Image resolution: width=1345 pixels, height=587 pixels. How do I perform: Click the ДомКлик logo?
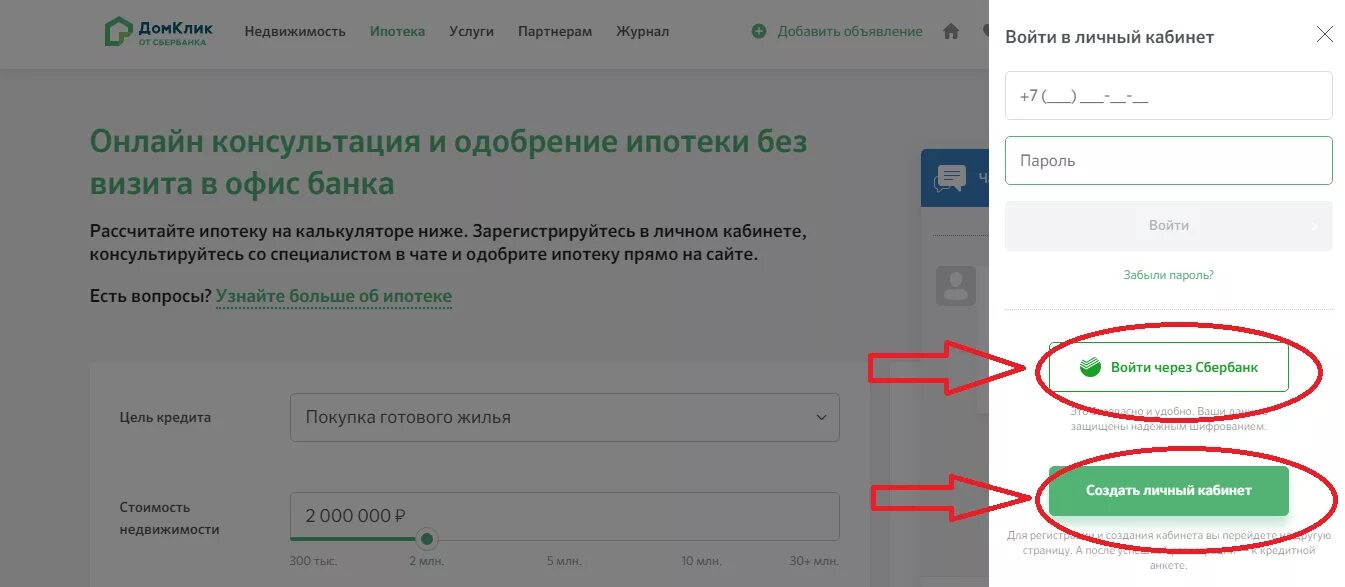pyautogui.click(x=158, y=31)
